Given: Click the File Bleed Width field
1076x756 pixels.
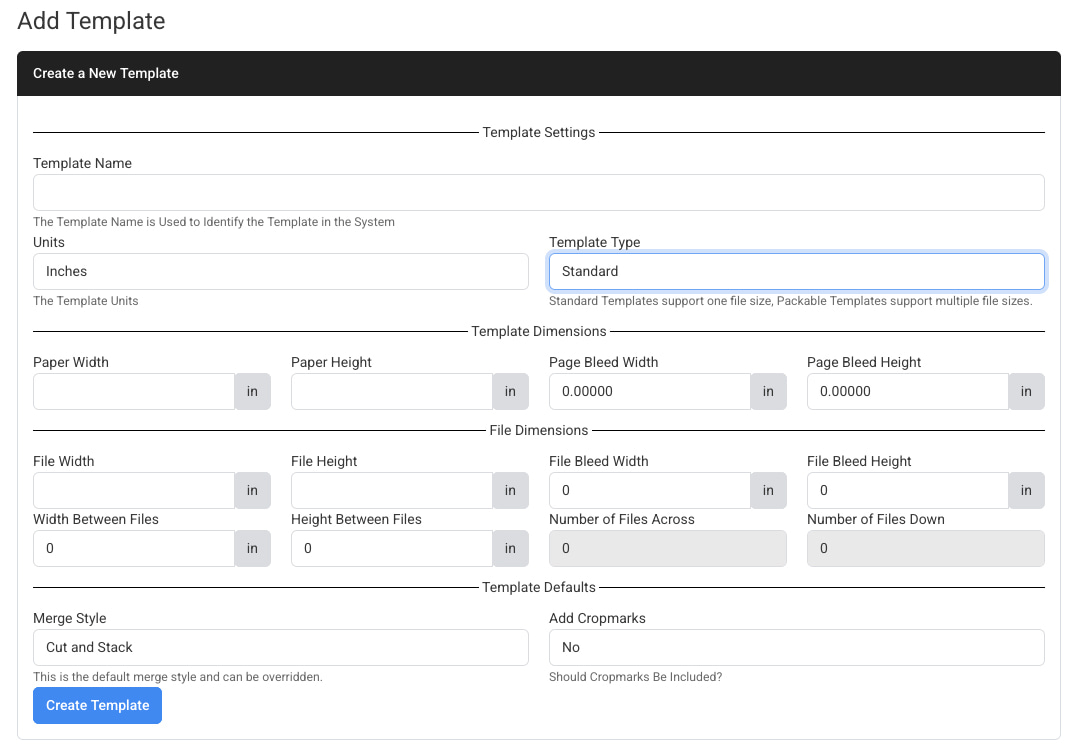Looking at the screenshot, I should coord(650,490).
